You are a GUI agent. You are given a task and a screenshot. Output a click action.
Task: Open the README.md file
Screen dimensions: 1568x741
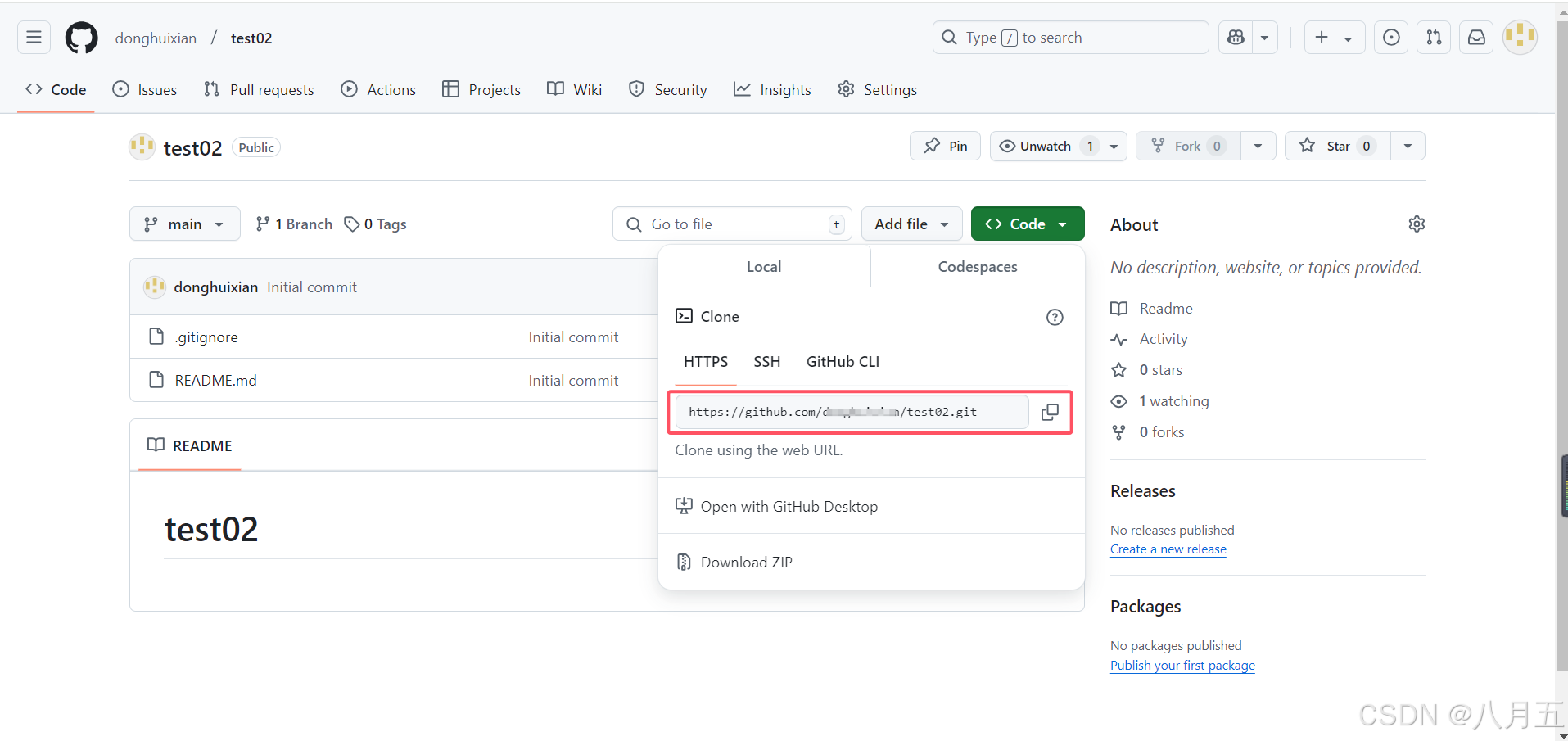coord(215,380)
